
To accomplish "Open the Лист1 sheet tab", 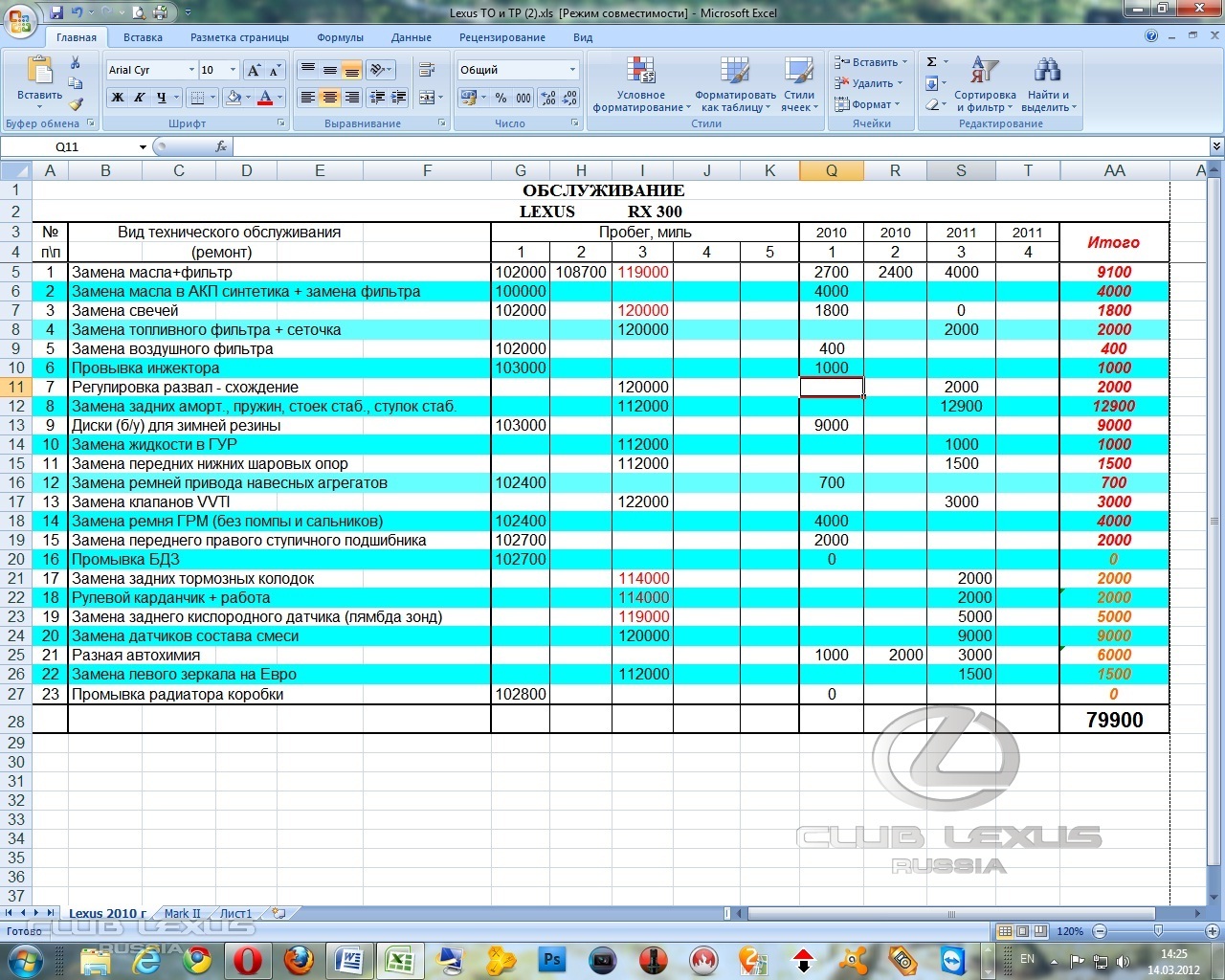I will [x=235, y=914].
